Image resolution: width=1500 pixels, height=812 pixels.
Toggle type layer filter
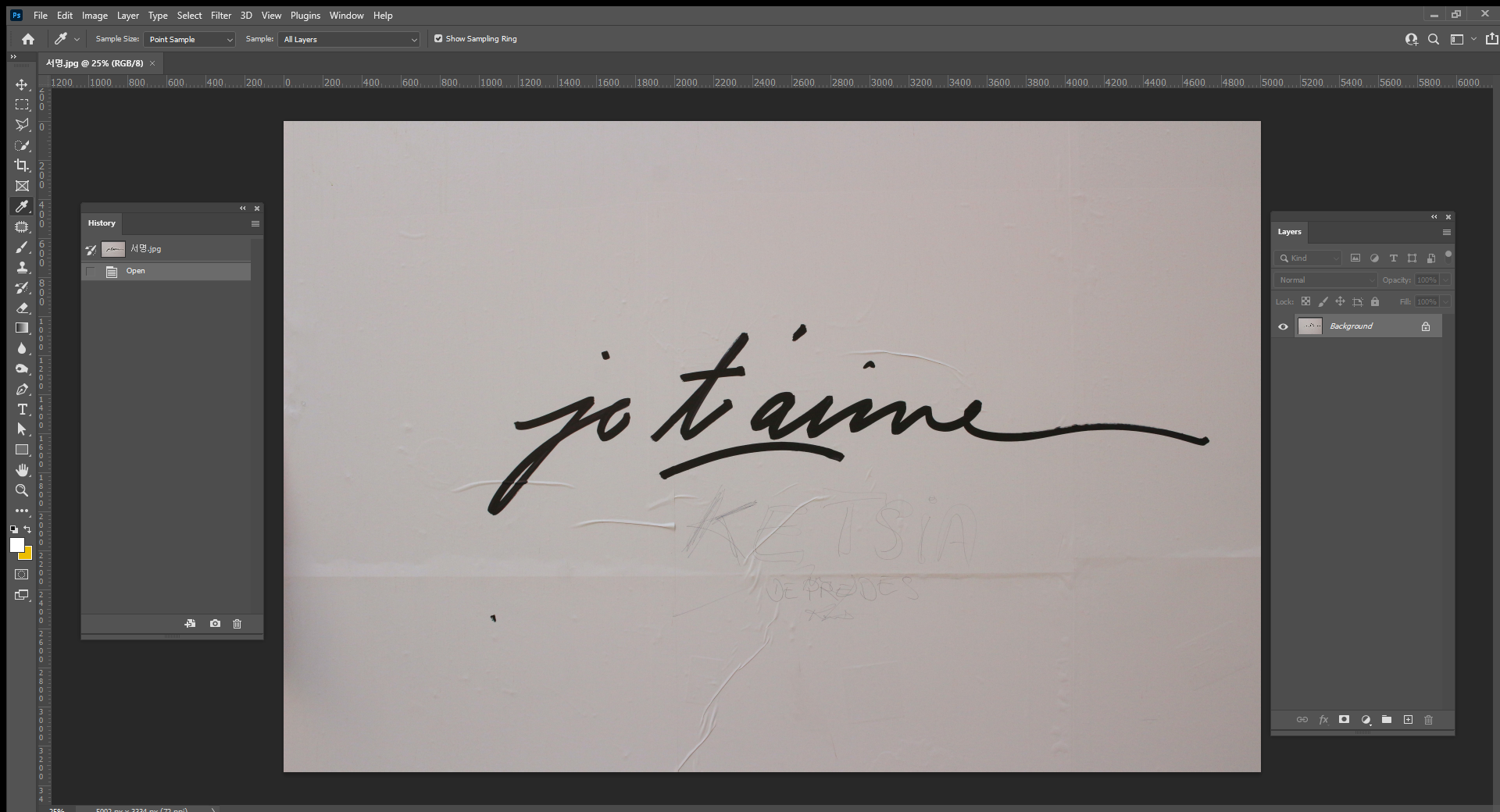(x=1393, y=258)
